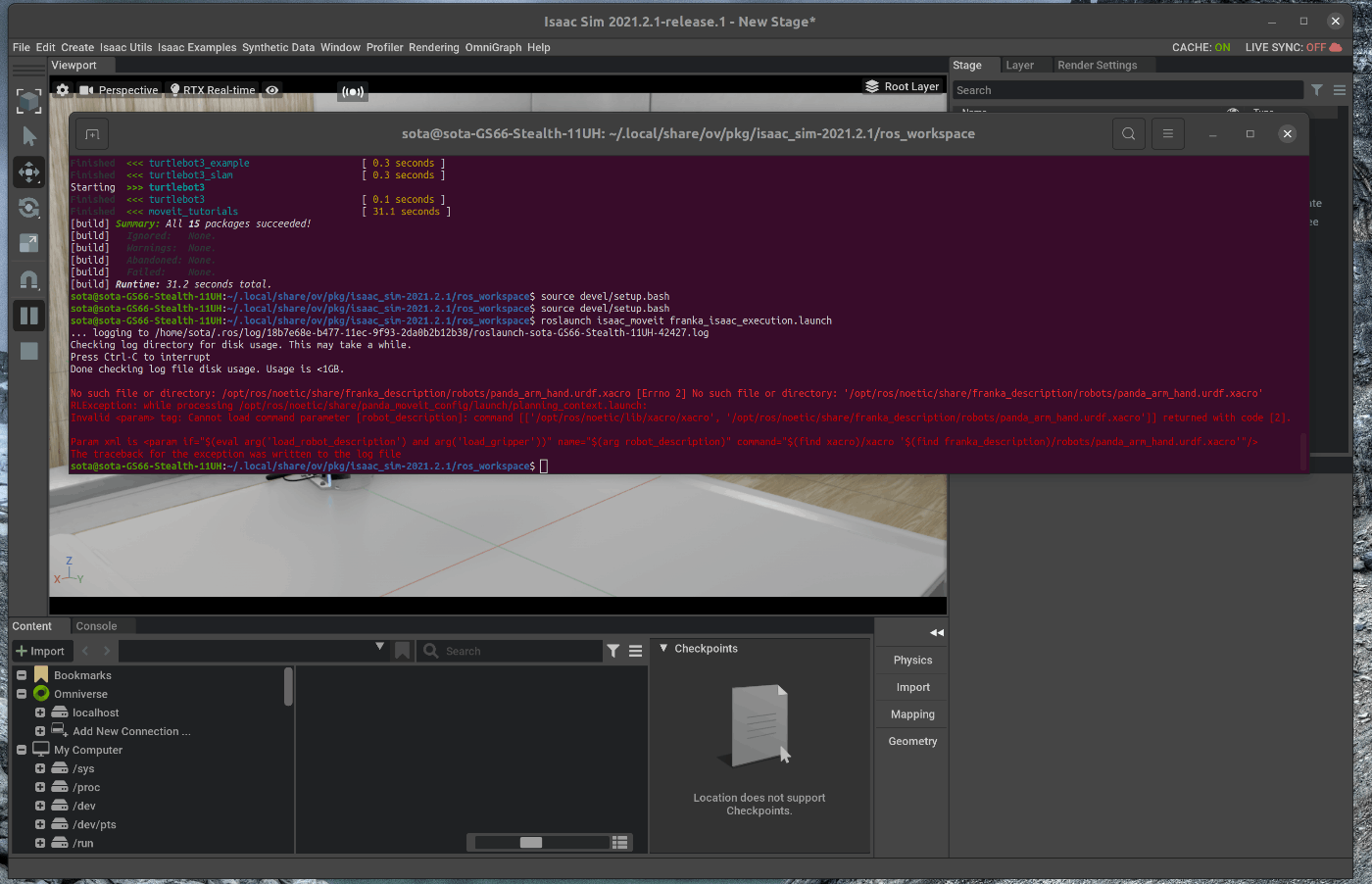Screen dimensions: 1372x884
Task: Select the Stage tab
Action: click(x=967, y=66)
